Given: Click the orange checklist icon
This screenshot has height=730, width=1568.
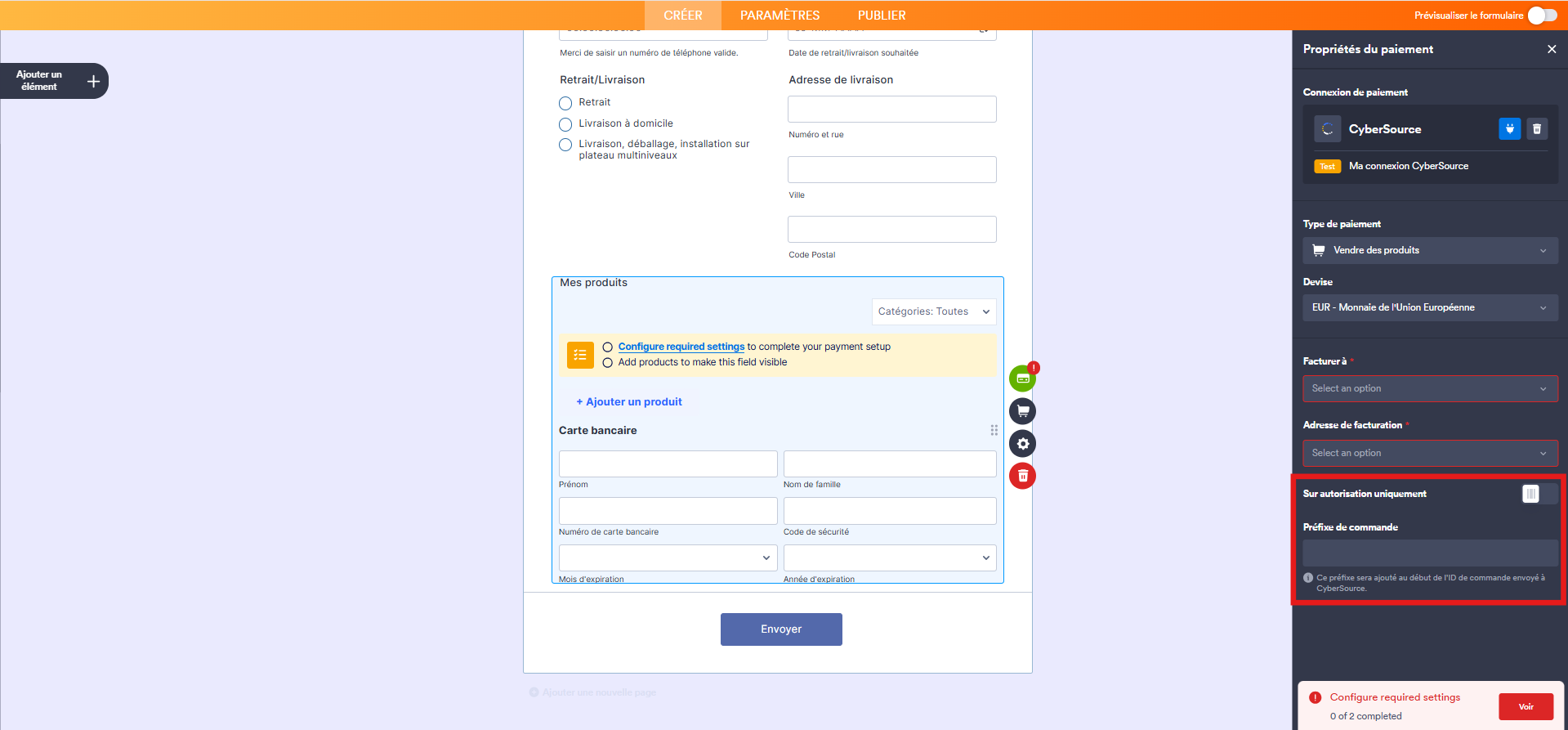Looking at the screenshot, I should pos(580,355).
